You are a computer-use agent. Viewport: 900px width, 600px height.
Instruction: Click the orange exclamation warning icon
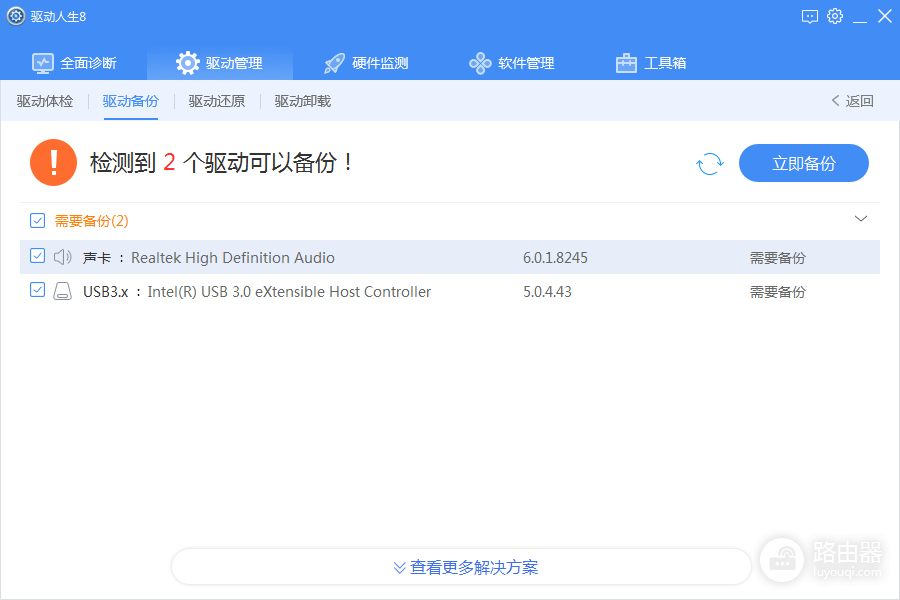point(53,162)
